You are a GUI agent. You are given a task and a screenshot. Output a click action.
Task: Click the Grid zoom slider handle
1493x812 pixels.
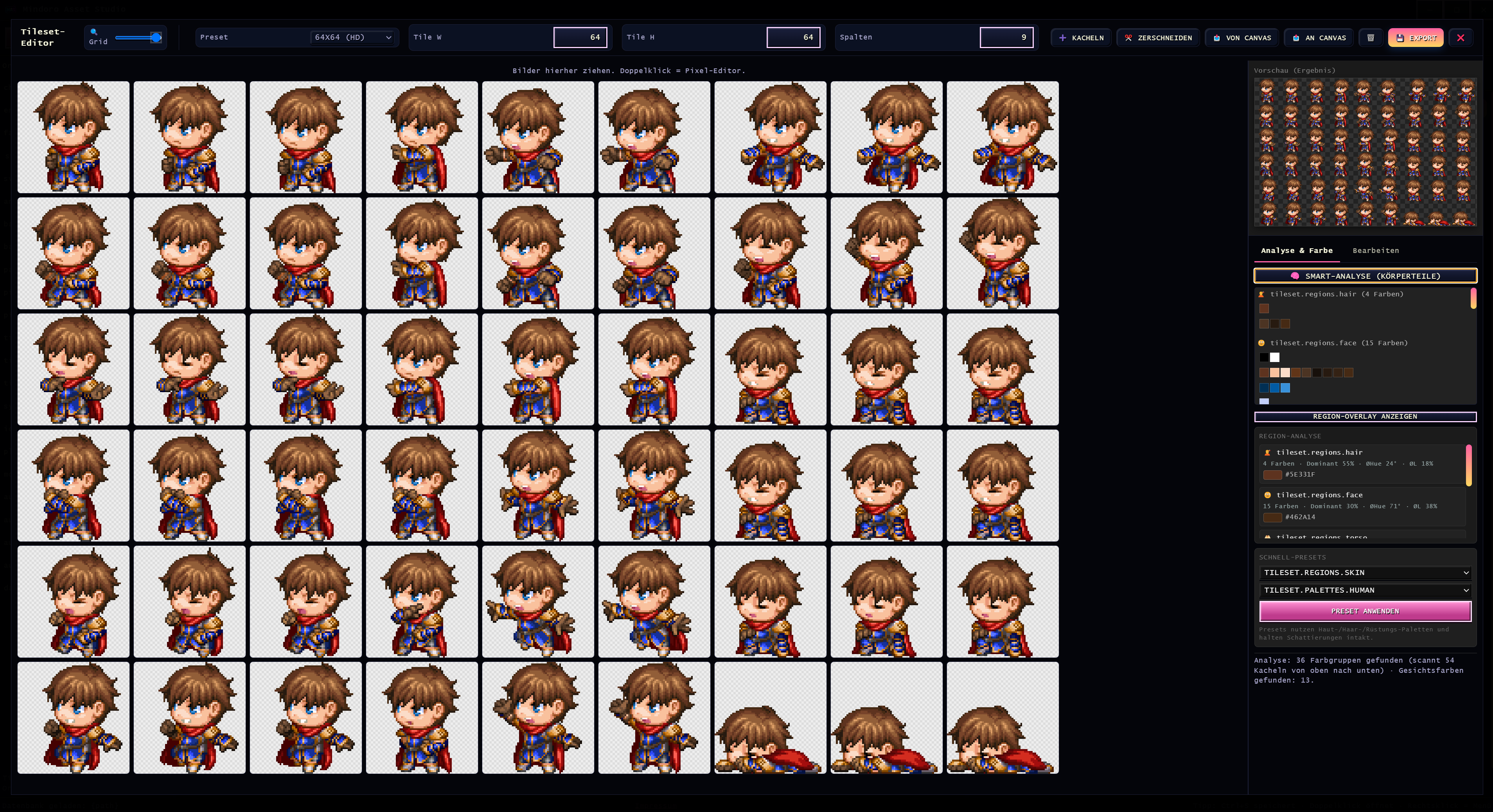[156, 38]
